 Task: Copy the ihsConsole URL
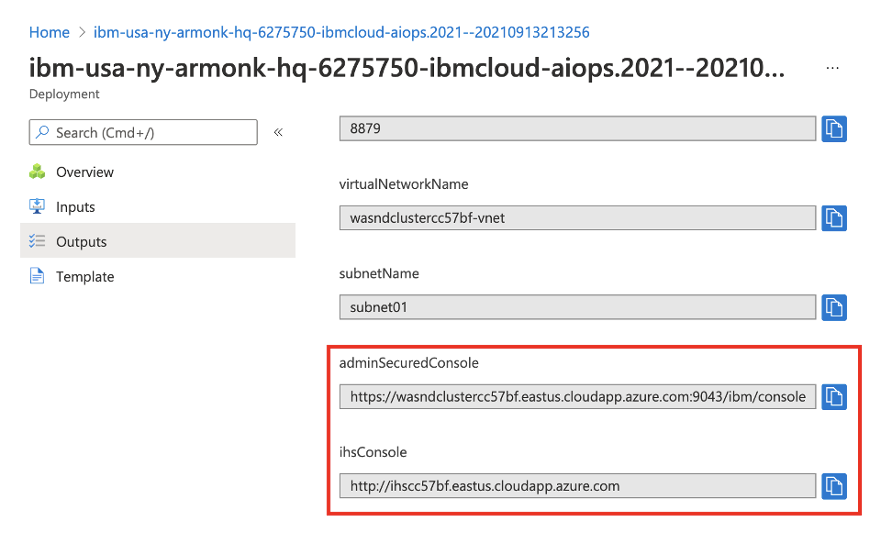click(x=834, y=485)
